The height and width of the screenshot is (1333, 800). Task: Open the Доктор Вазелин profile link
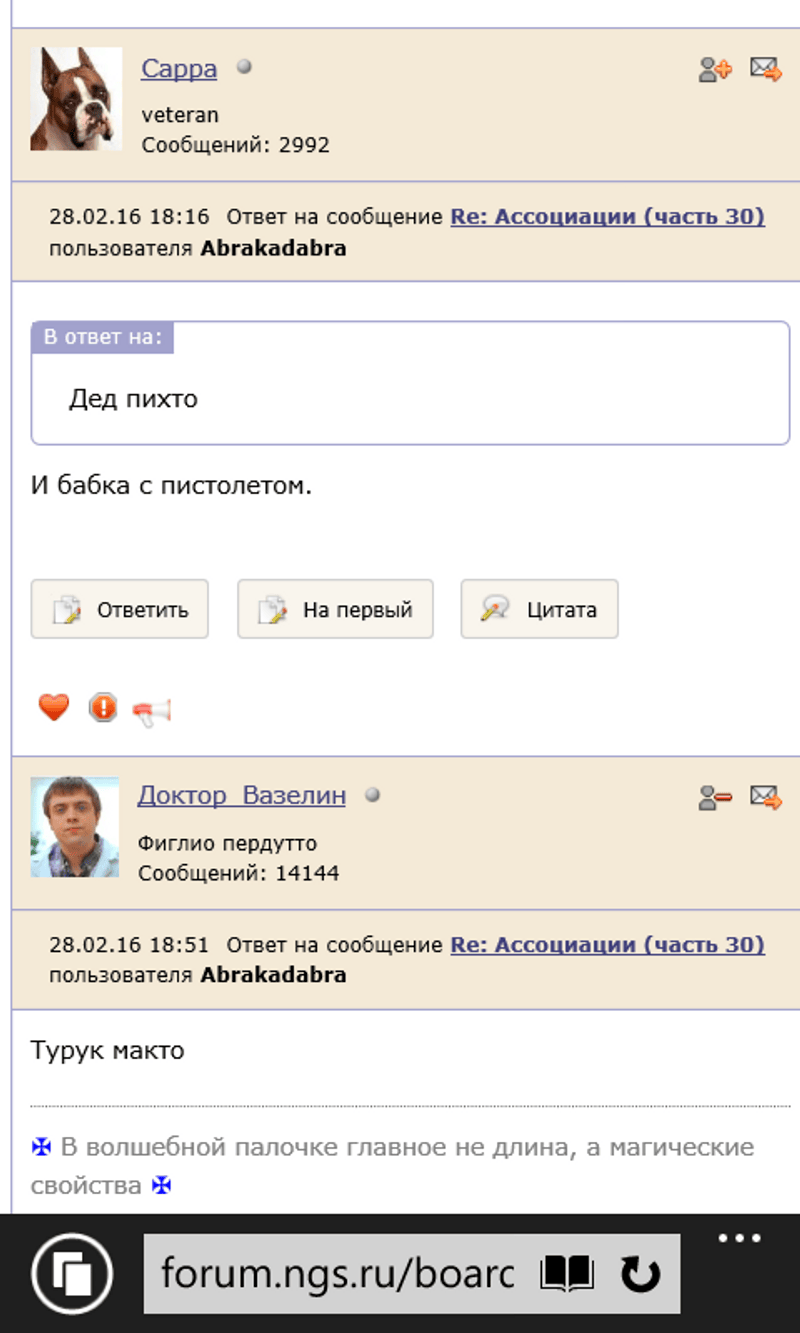coord(242,796)
